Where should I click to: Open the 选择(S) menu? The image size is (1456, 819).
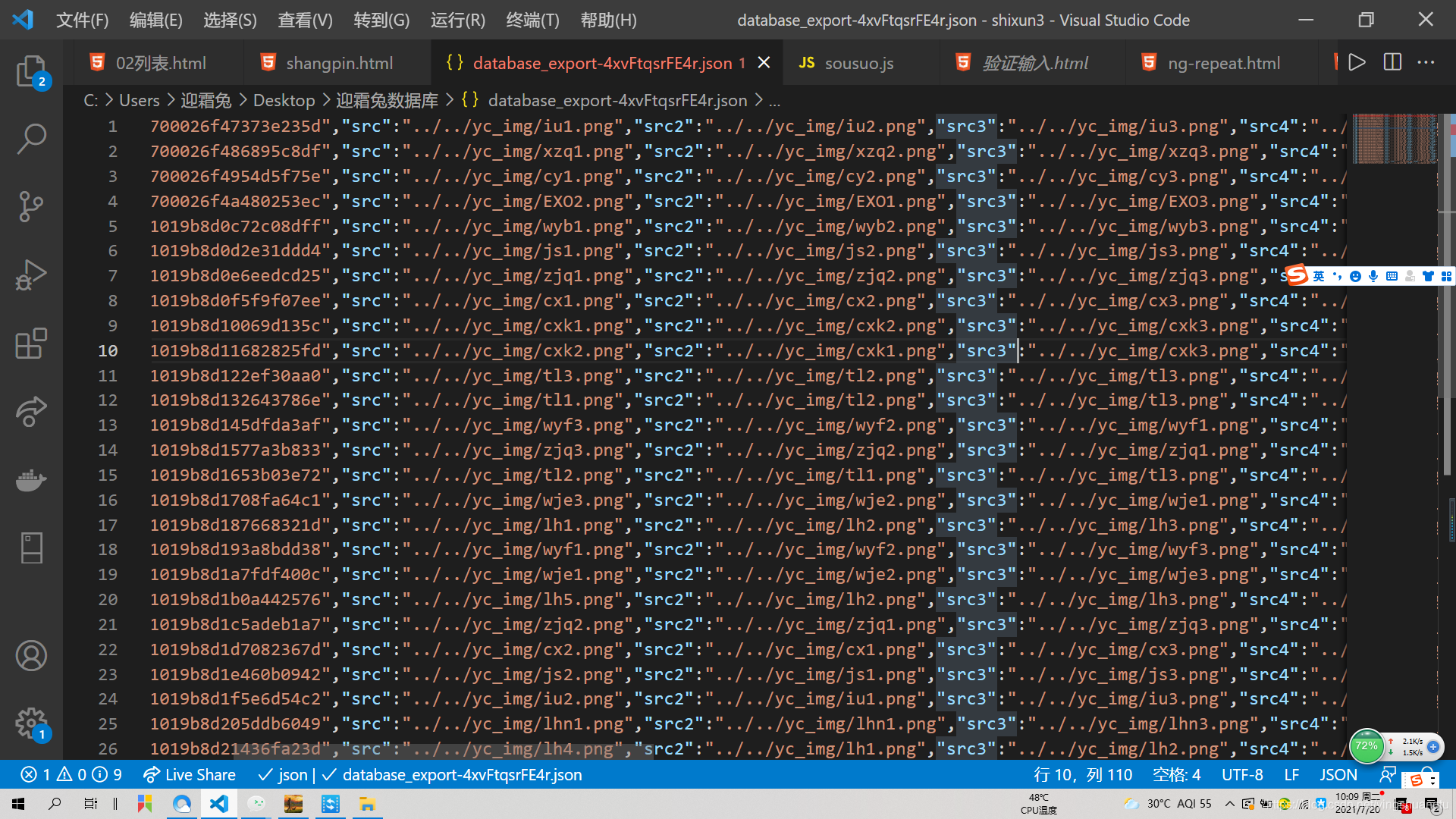[231, 20]
